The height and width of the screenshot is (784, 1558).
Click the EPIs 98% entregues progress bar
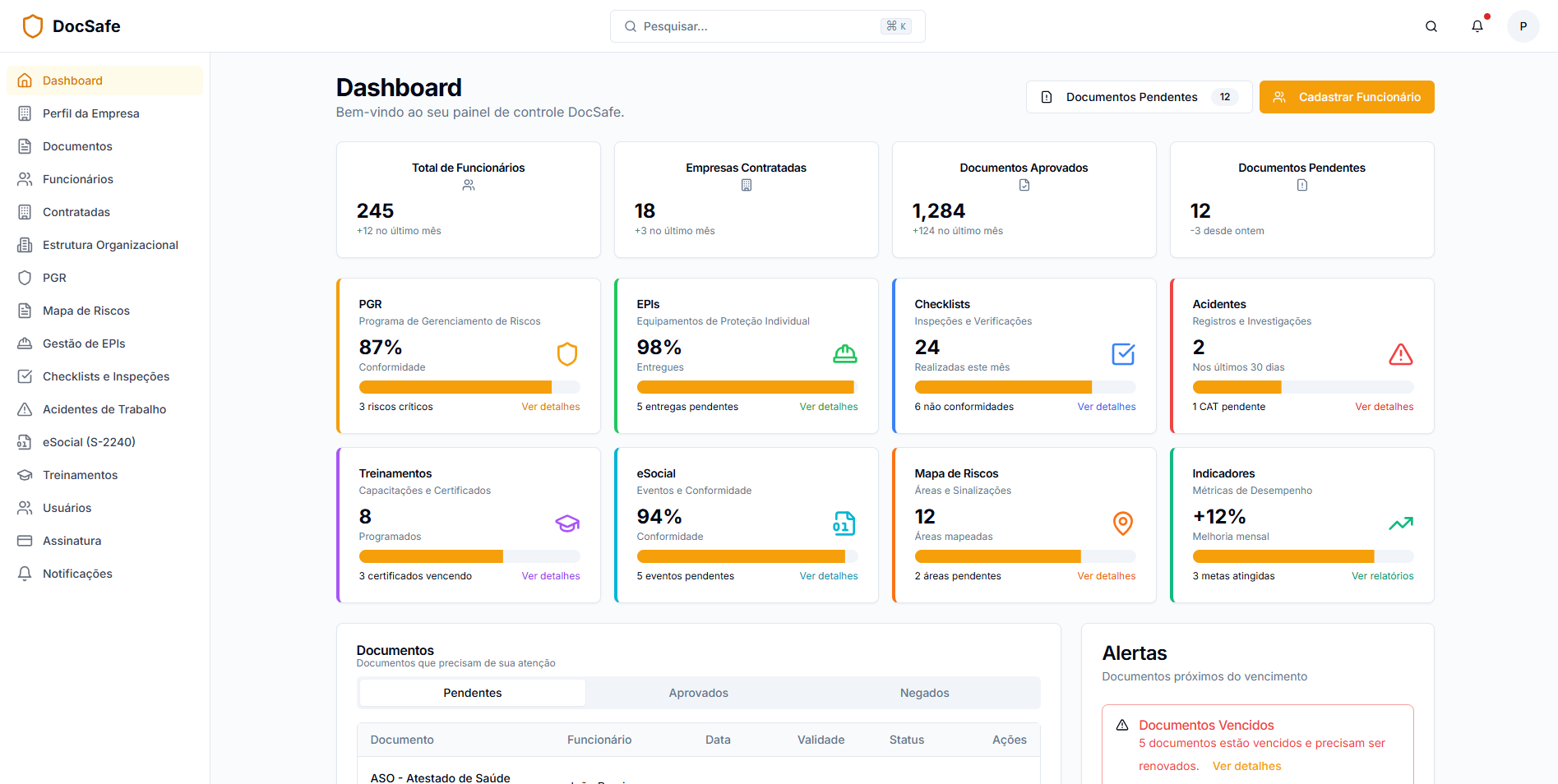point(747,387)
